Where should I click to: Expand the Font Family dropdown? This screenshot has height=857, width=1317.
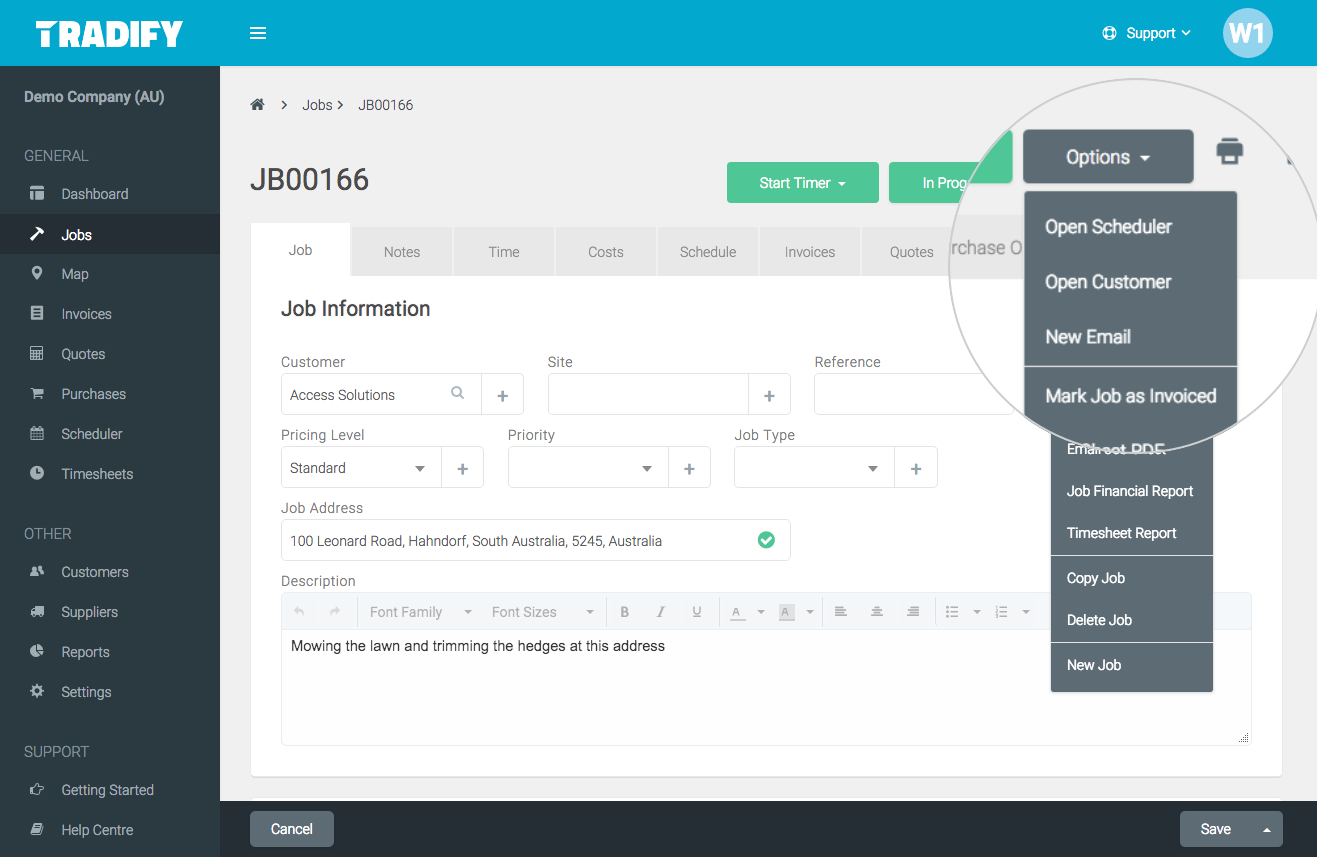click(x=420, y=612)
